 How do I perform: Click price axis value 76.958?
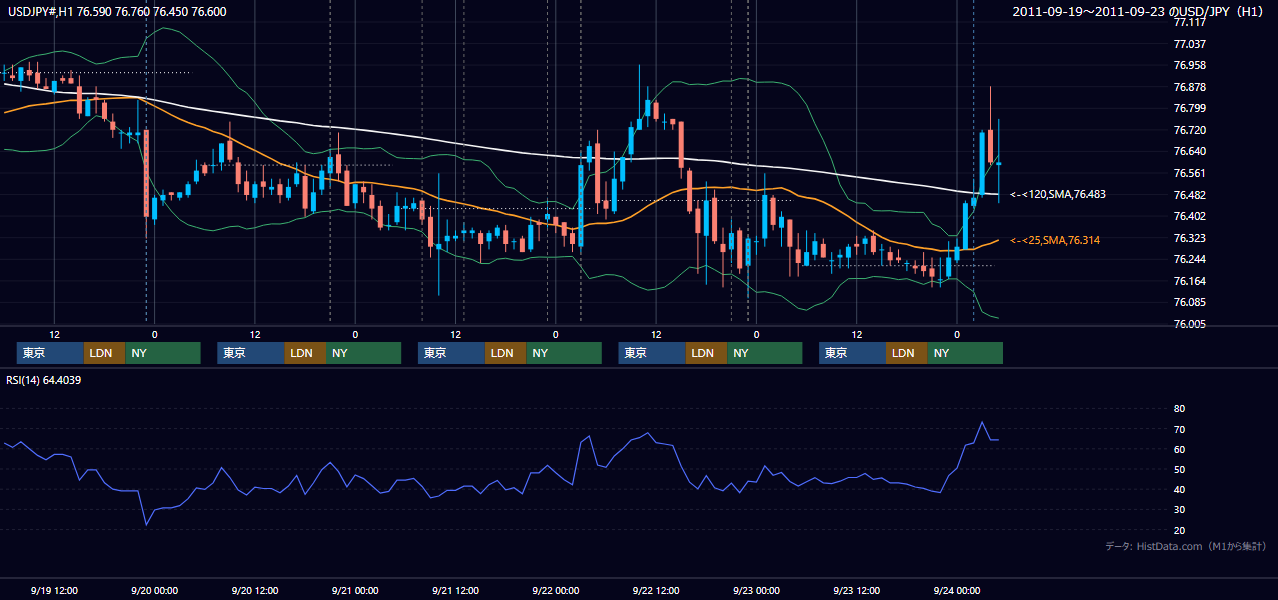(x=1189, y=65)
